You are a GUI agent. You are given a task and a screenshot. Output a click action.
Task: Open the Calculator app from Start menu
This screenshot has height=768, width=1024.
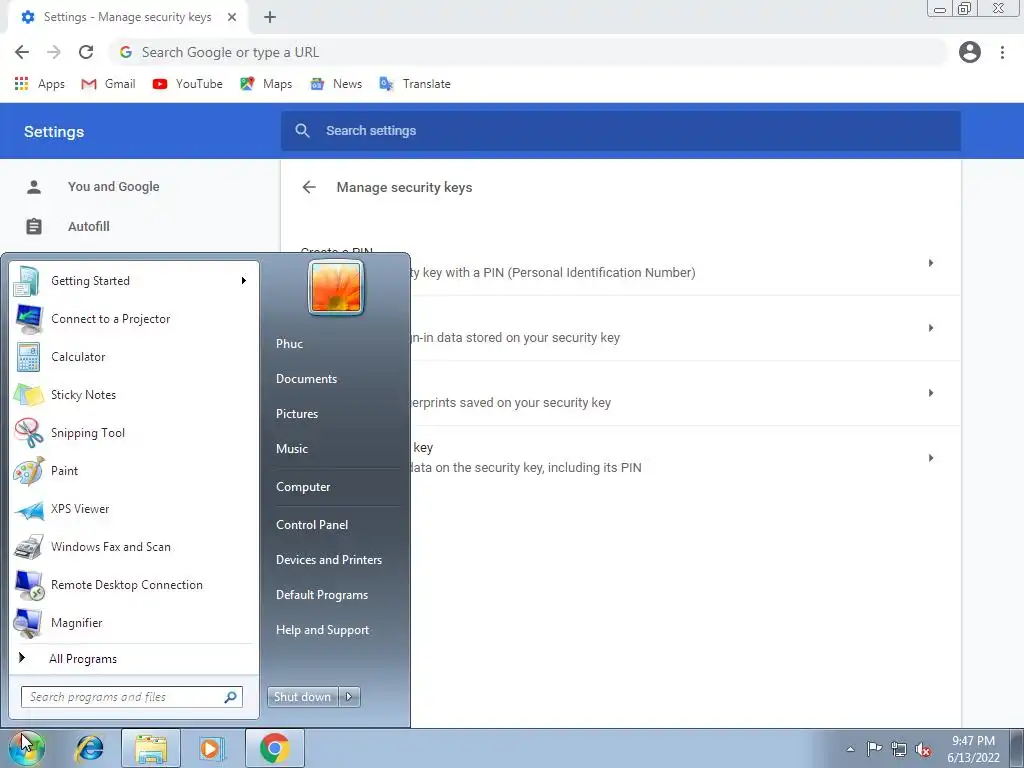point(133,357)
